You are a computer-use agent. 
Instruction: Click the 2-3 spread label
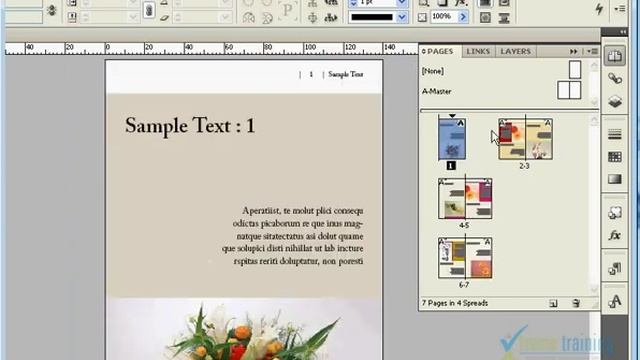pyautogui.click(x=524, y=166)
